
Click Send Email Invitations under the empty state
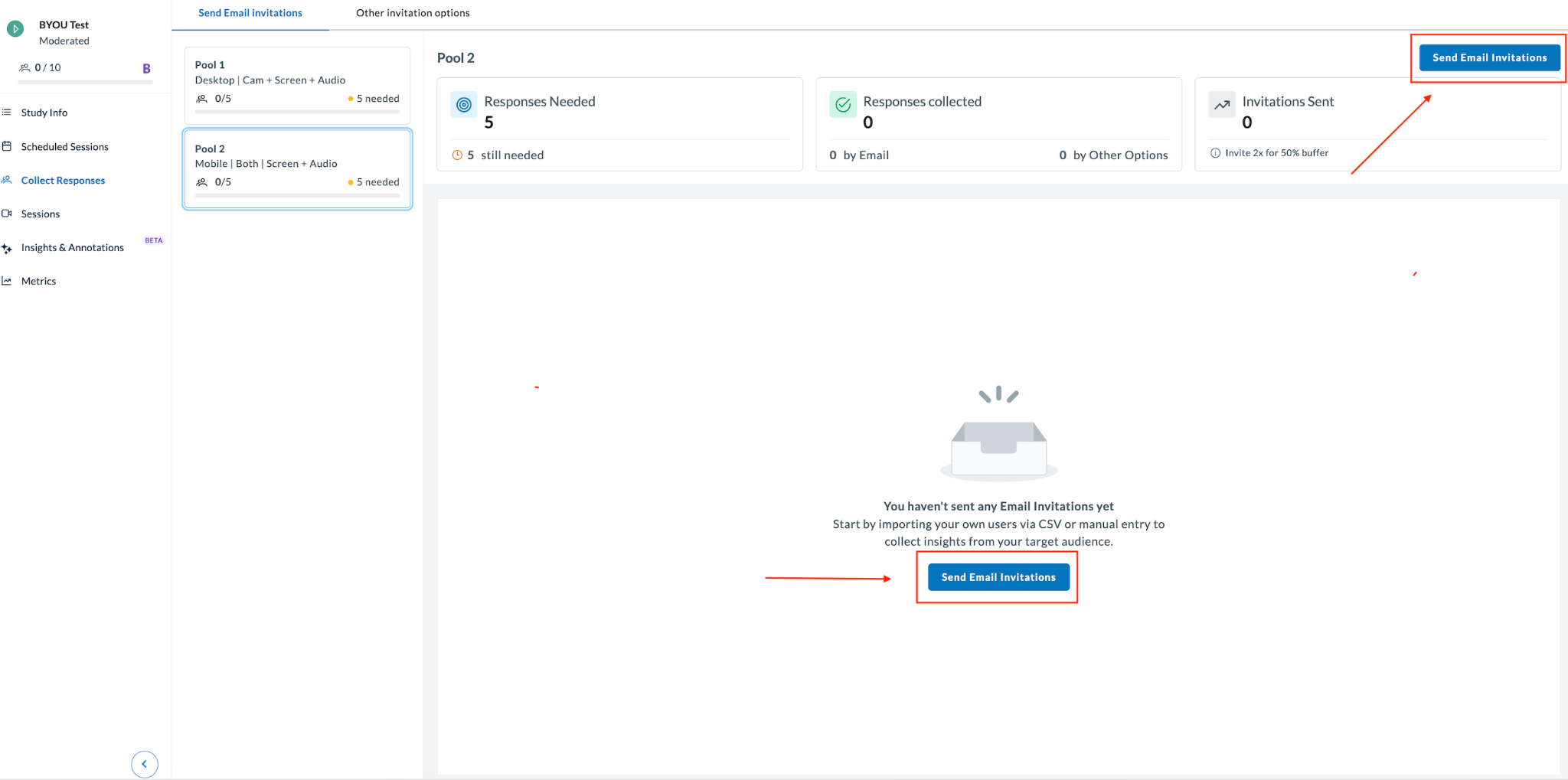coord(998,577)
